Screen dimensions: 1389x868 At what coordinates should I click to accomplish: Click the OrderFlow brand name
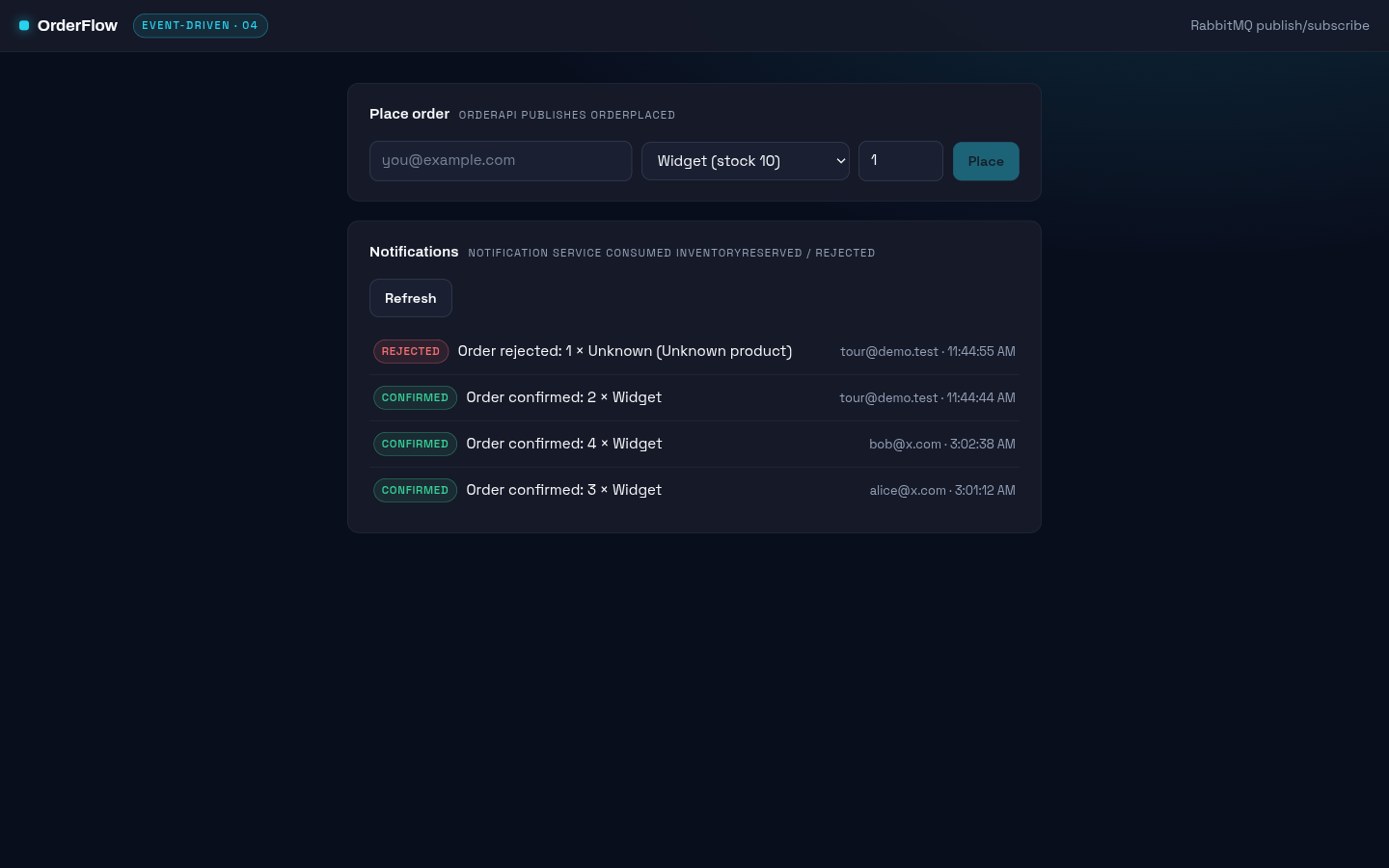coord(77,25)
